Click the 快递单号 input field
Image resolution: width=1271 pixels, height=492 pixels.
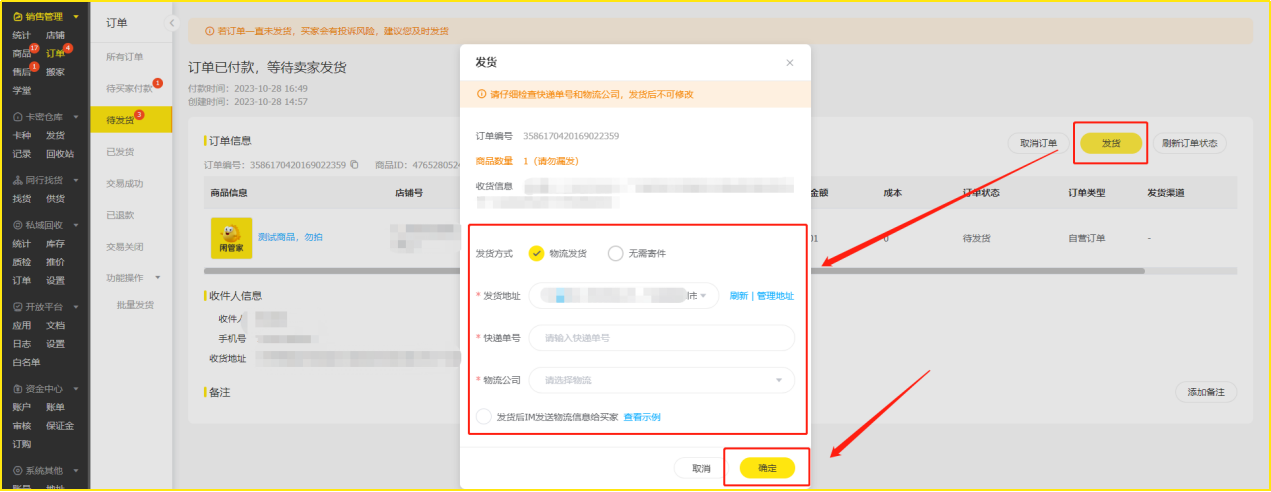point(661,338)
